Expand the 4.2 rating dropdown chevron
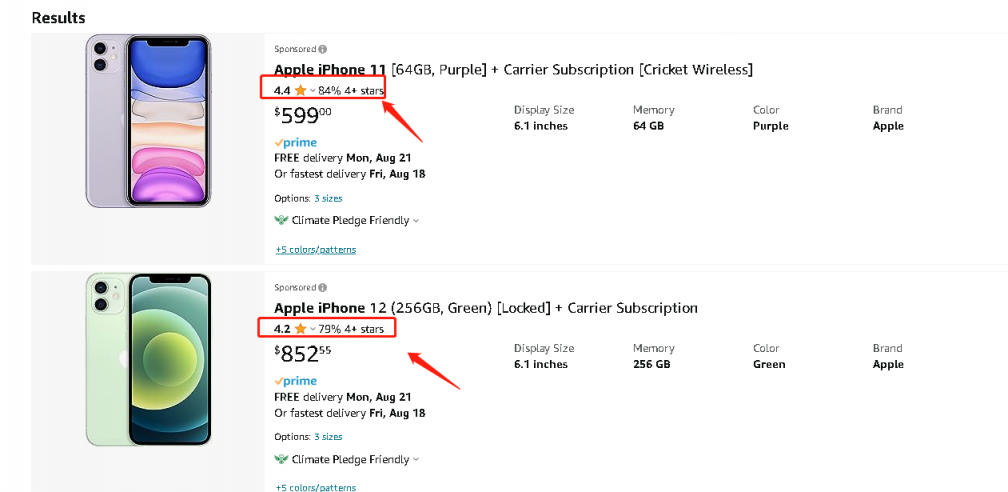Viewport: 1008px width, 492px height. click(x=312, y=330)
